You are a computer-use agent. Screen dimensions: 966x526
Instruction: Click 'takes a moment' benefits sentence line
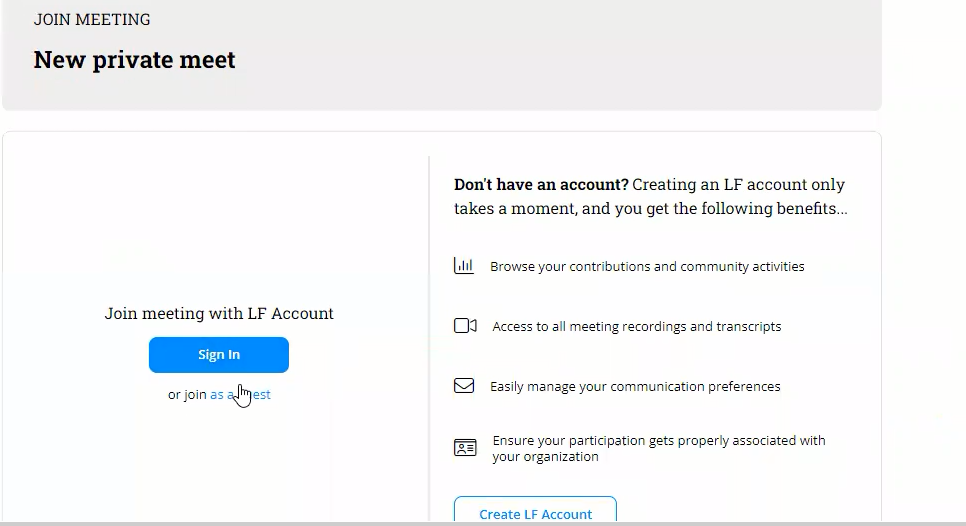[650, 210]
